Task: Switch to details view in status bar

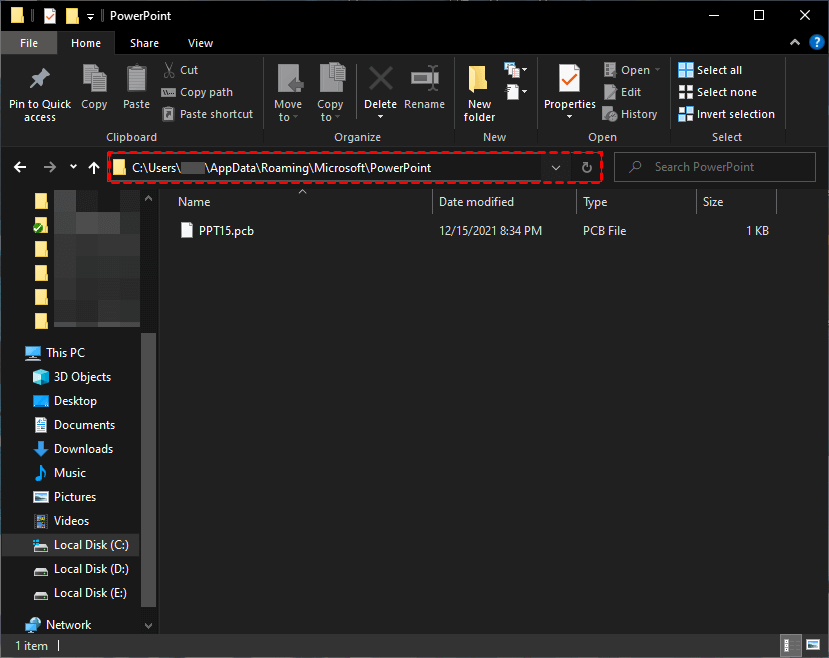Action: pyautogui.click(x=790, y=646)
